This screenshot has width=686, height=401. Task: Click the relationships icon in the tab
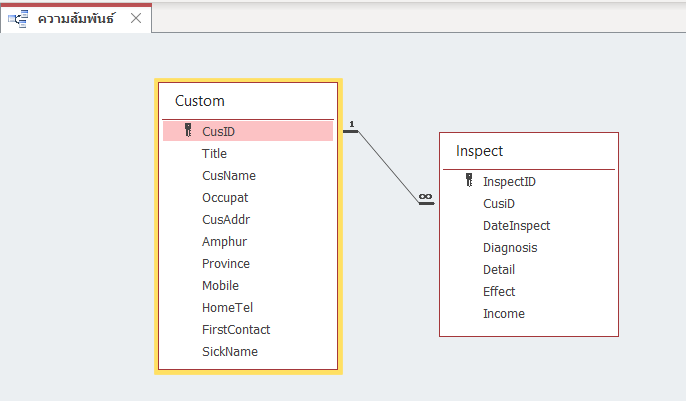coord(17,18)
